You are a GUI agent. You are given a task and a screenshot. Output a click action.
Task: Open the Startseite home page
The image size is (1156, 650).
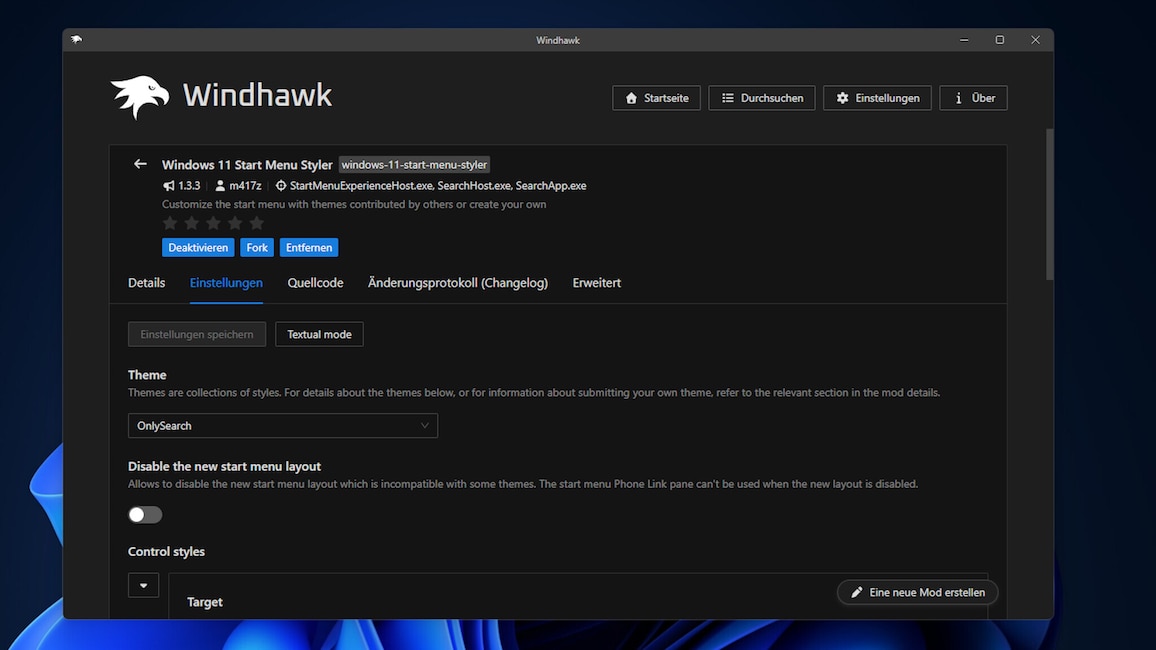[x=656, y=98]
